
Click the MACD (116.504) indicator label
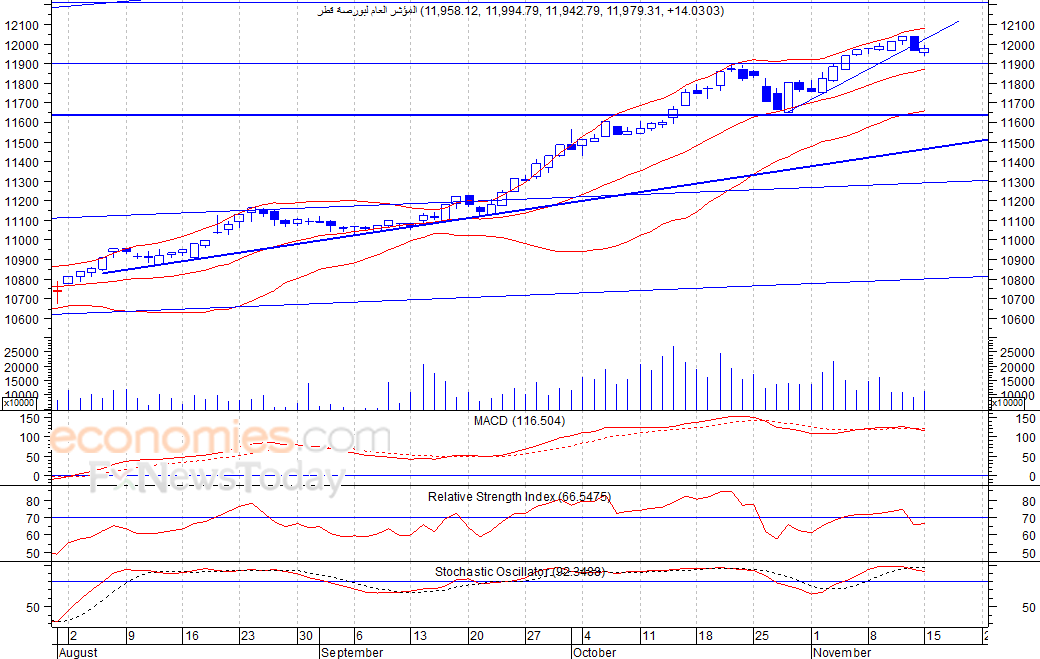[x=519, y=421]
